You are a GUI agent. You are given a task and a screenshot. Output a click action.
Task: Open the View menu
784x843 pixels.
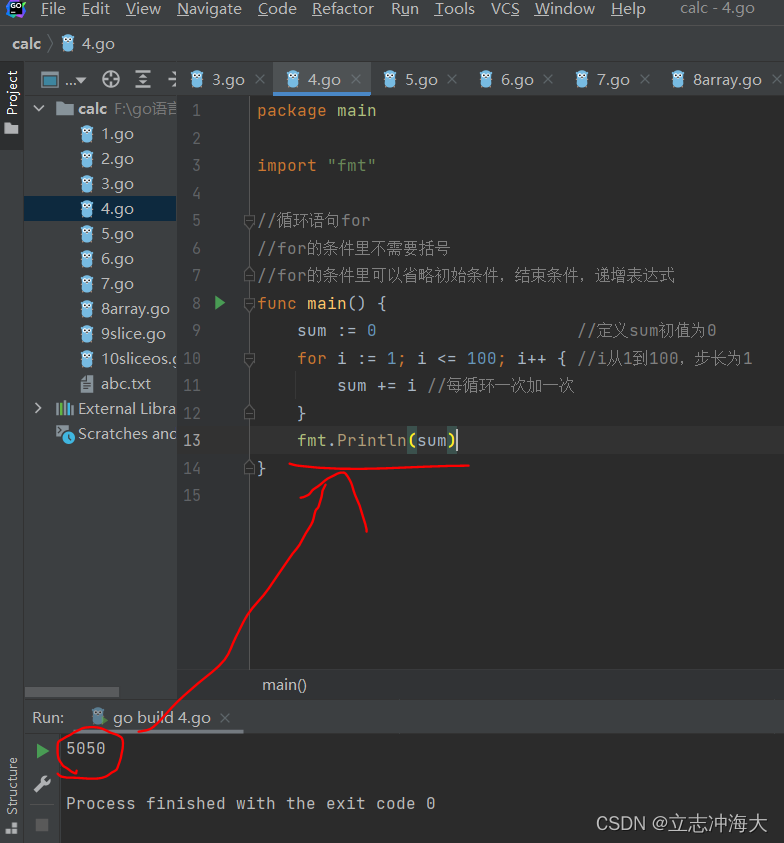(x=143, y=9)
